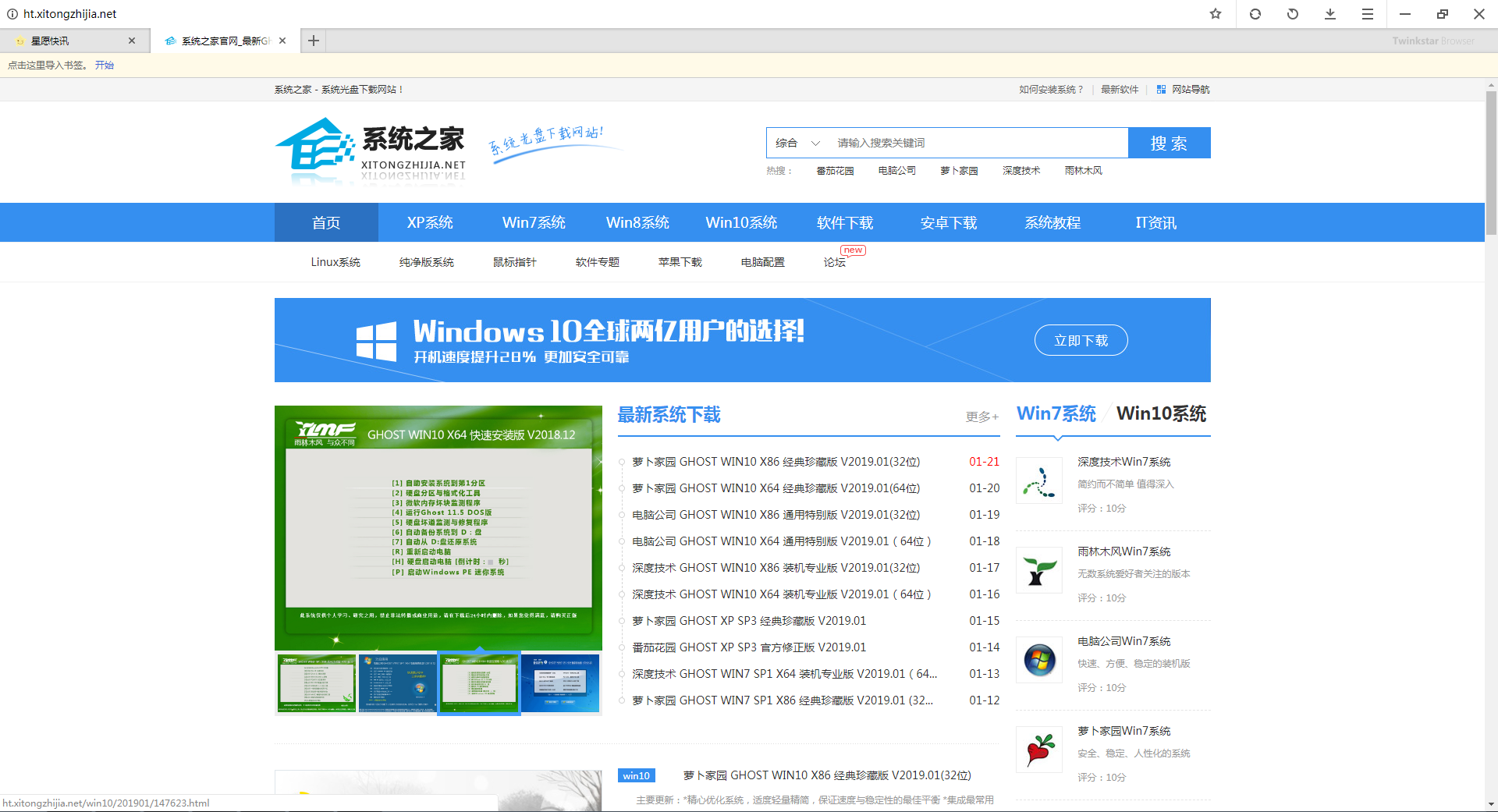Viewport: 1498px width, 812px height.
Task: Open the Win8系统 navigation item
Action: coord(637,222)
